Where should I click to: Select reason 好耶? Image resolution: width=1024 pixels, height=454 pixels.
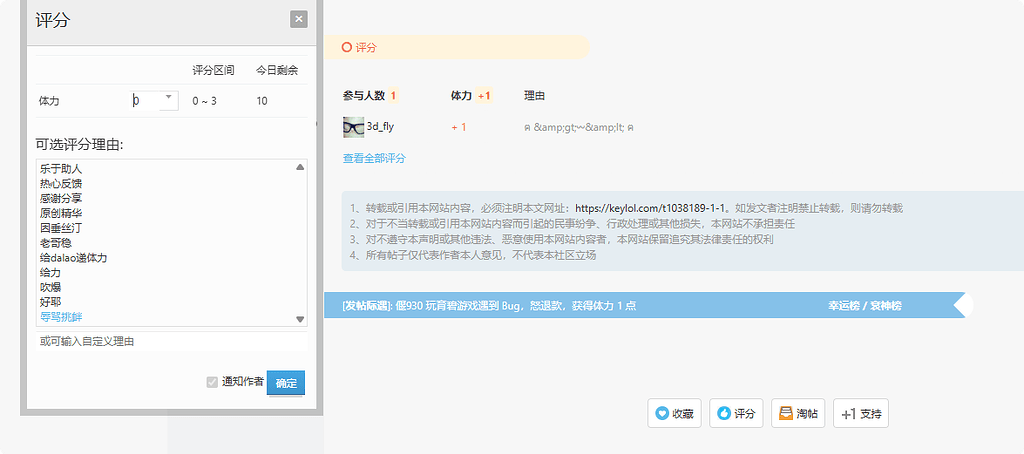pyautogui.click(x=50, y=302)
